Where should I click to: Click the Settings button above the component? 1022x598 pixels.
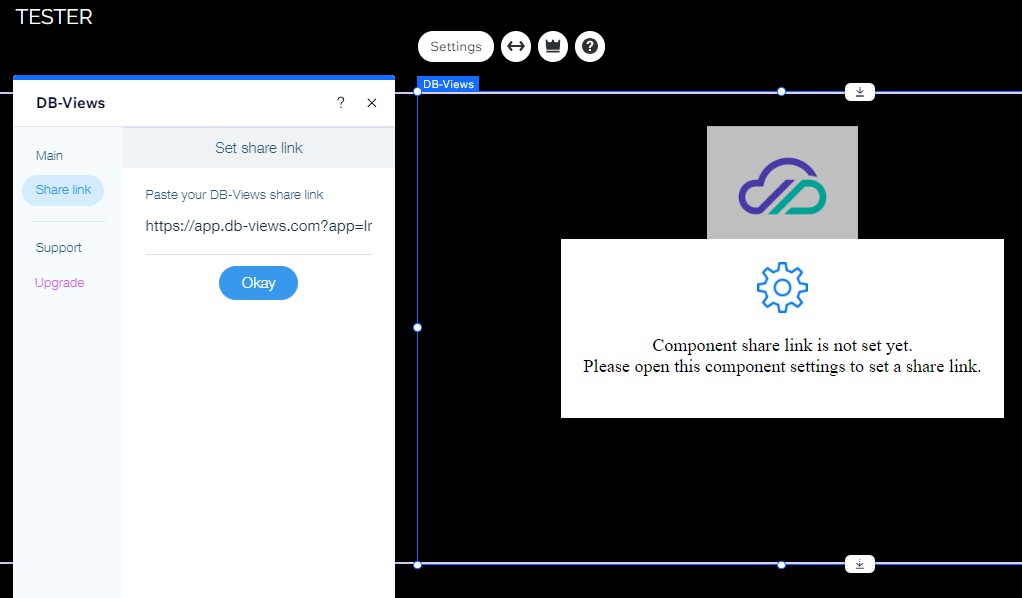tap(456, 47)
